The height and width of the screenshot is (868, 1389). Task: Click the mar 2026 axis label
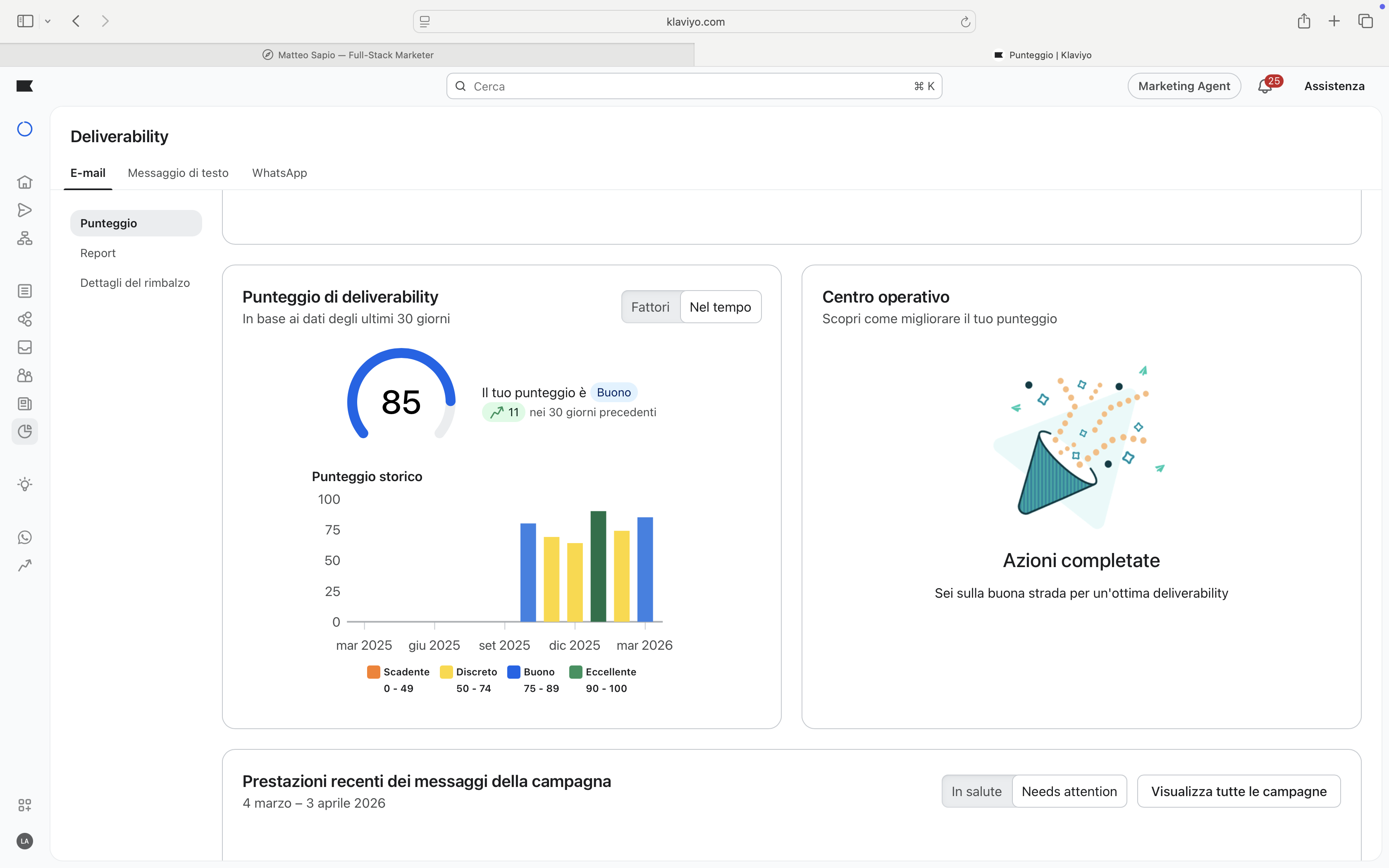point(644,645)
